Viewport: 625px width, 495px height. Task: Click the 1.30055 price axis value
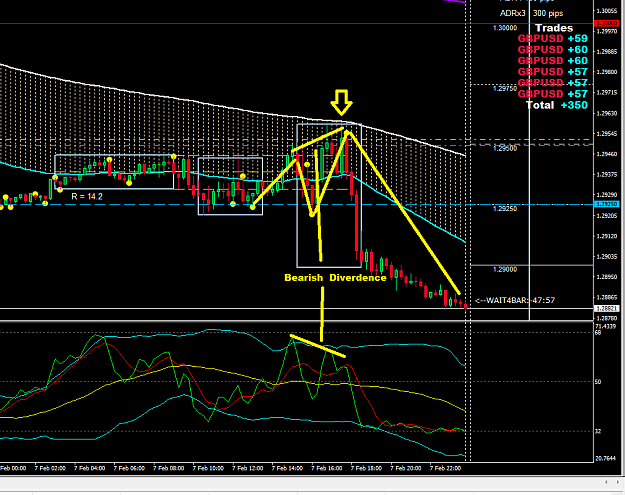click(607, 11)
